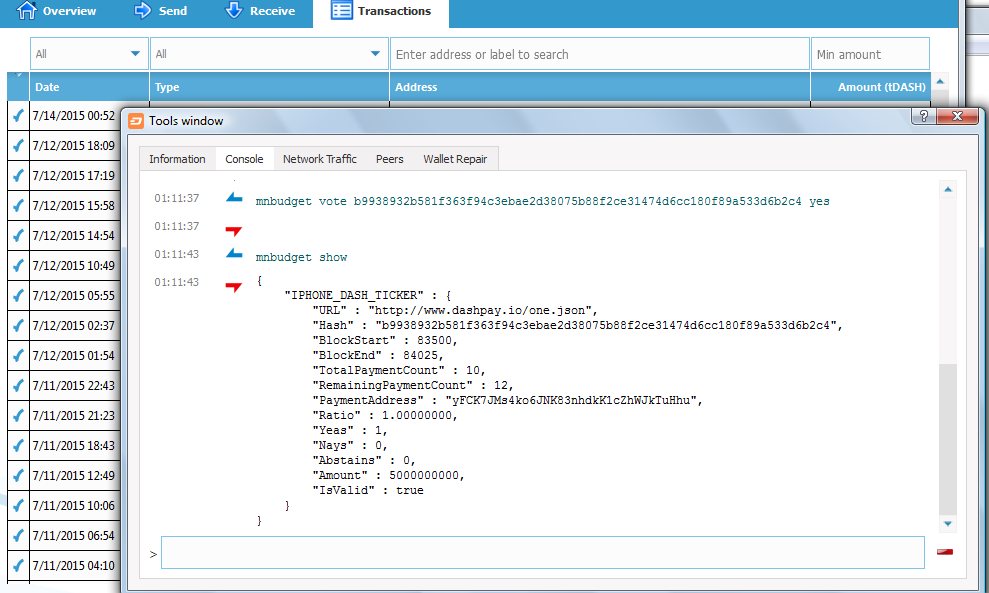989x593 pixels.
Task: Open the date filter dropdown
Action: tap(89, 54)
